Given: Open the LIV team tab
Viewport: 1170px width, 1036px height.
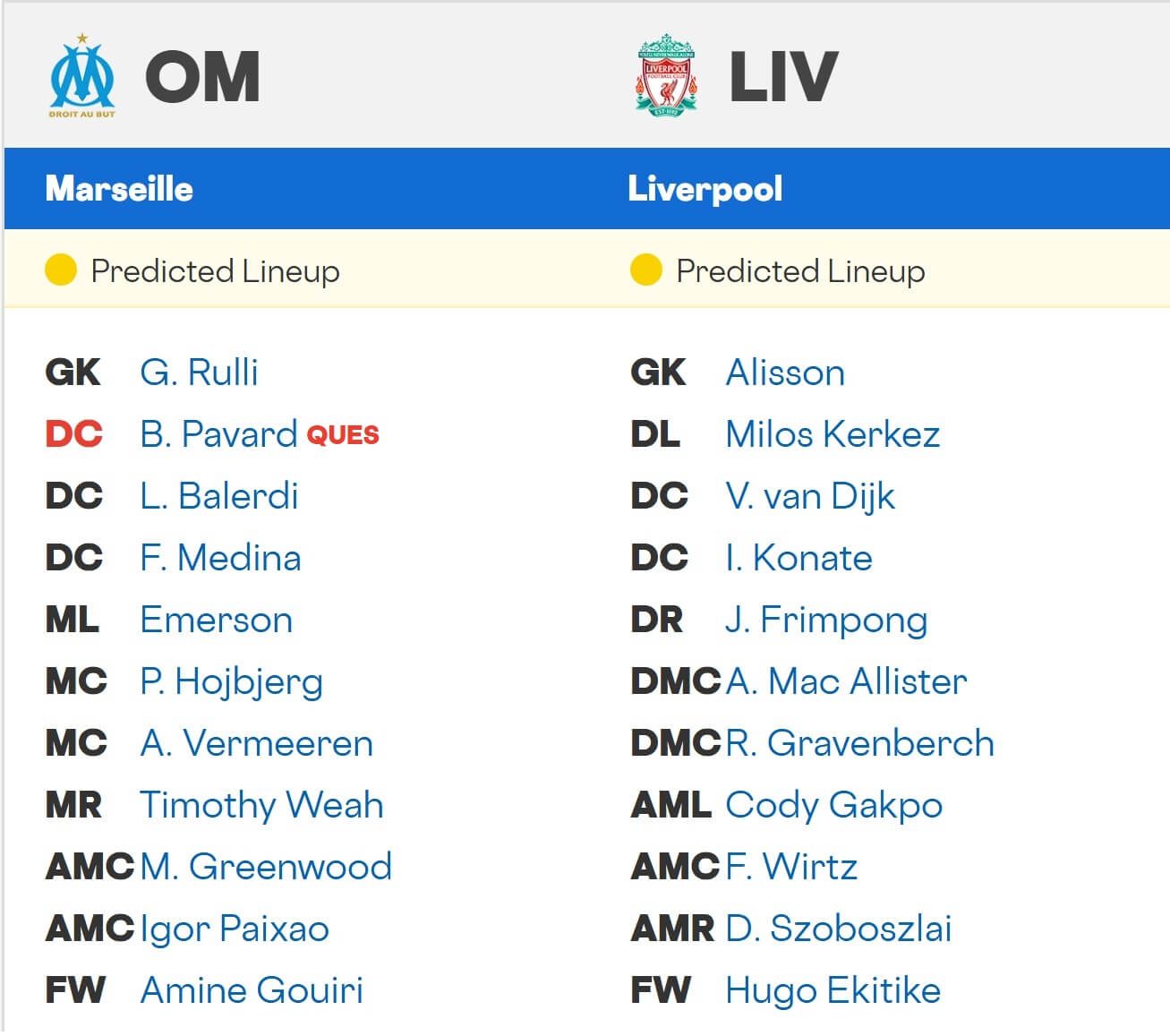Looking at the screenshot, I should click(x=781, y=76).
